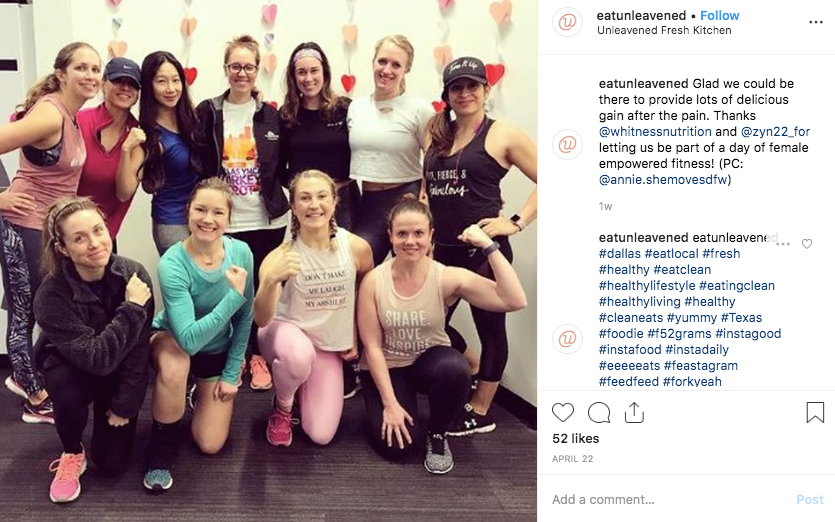Open the Unleavened Fresh Kitchen location
This screenshot has height=522, width=835.
coord(664,30)
